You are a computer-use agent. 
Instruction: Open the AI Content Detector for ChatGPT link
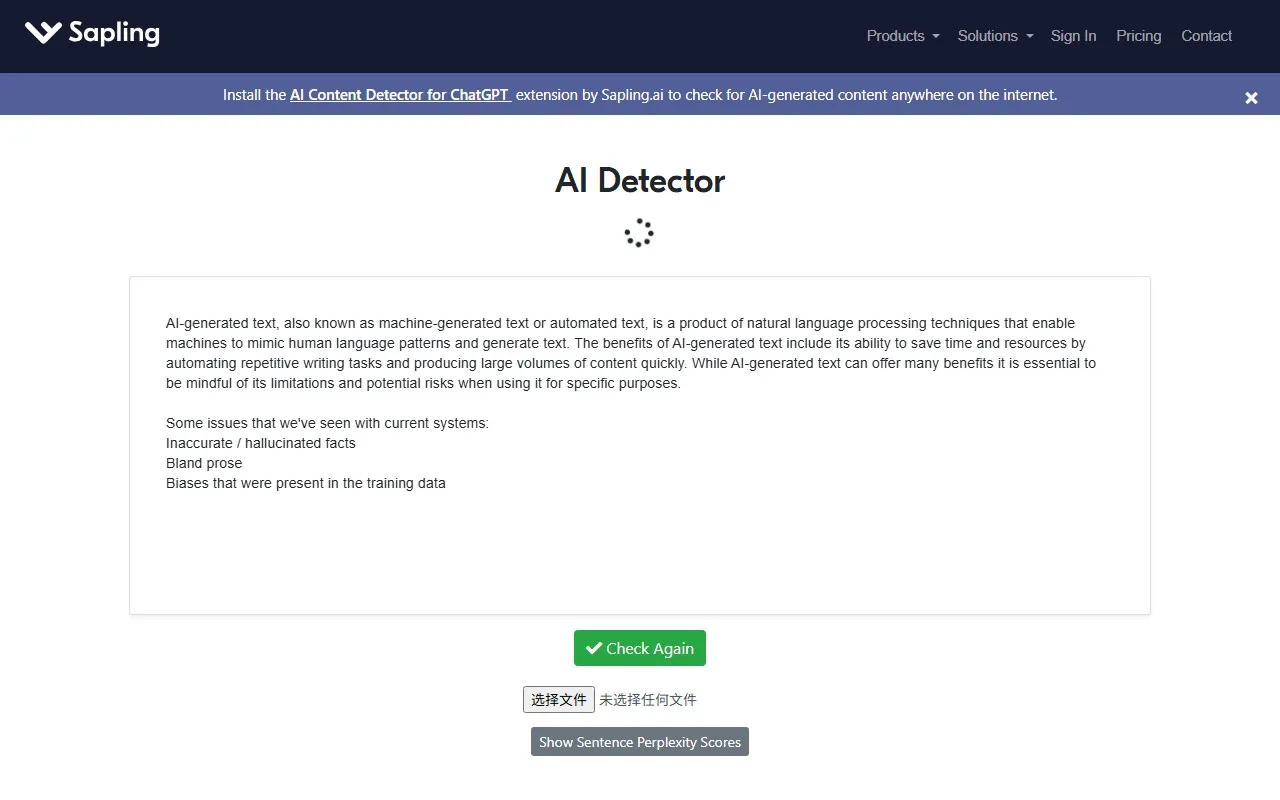click(399, 95)
